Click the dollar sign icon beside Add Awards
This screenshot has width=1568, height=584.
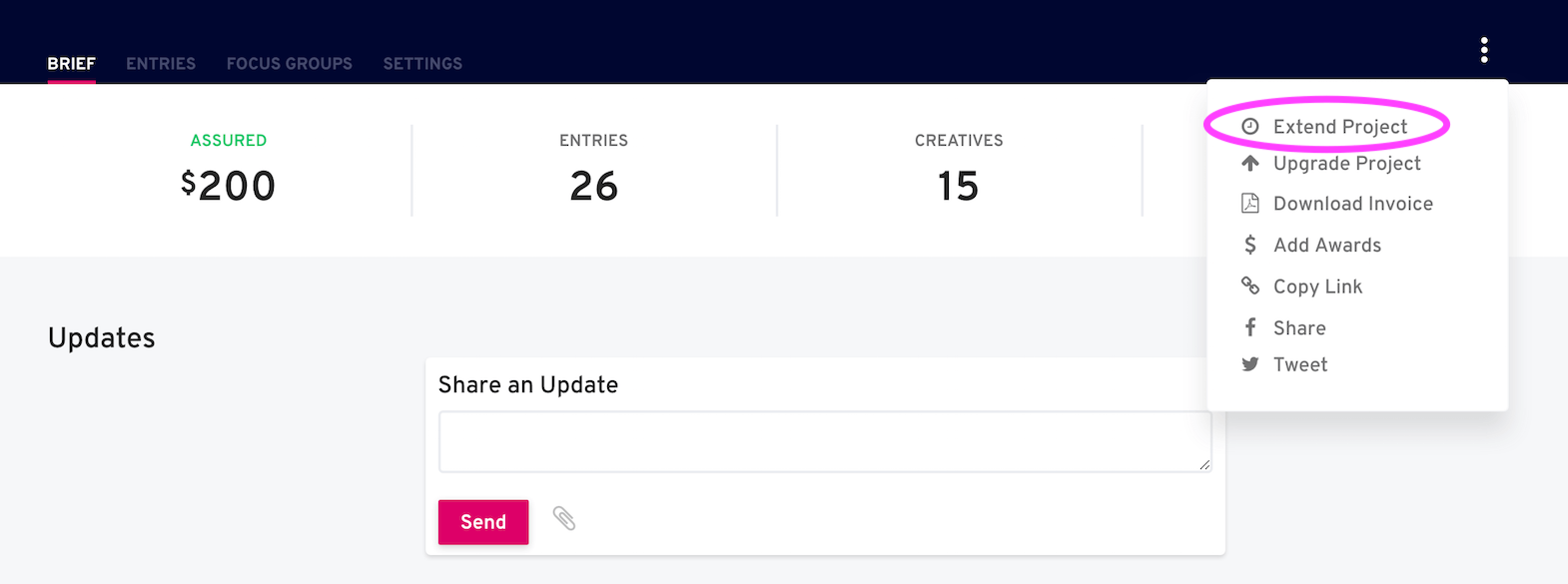click(1251, 245)
